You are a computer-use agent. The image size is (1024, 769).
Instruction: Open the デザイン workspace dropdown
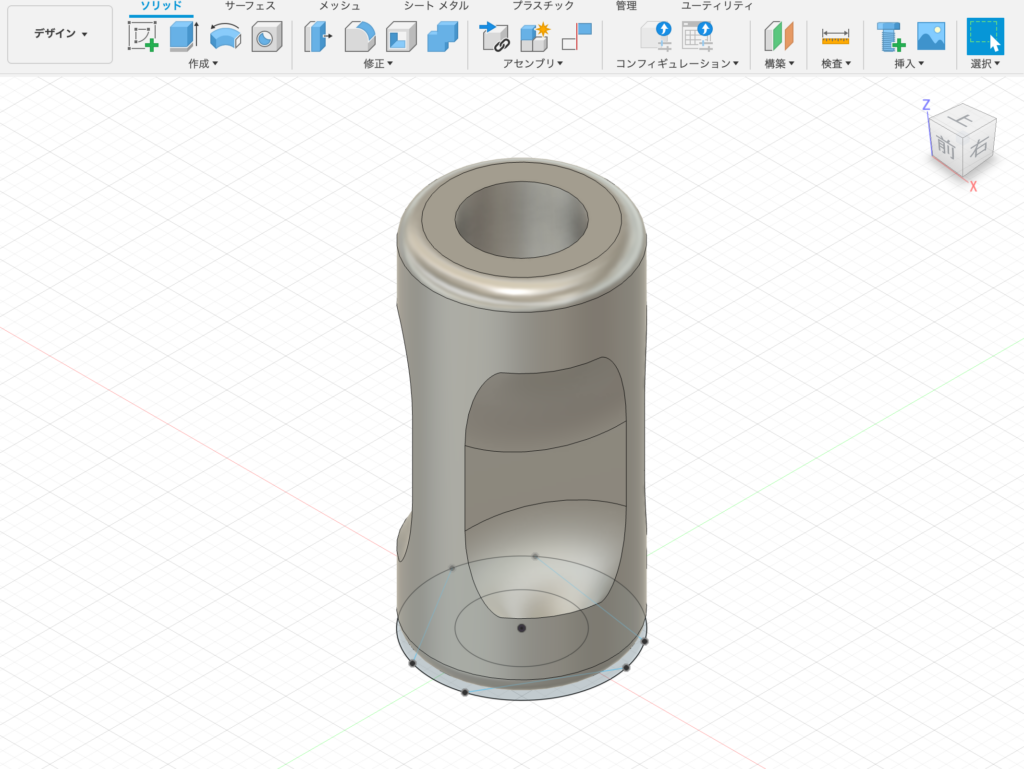point(60,34)
